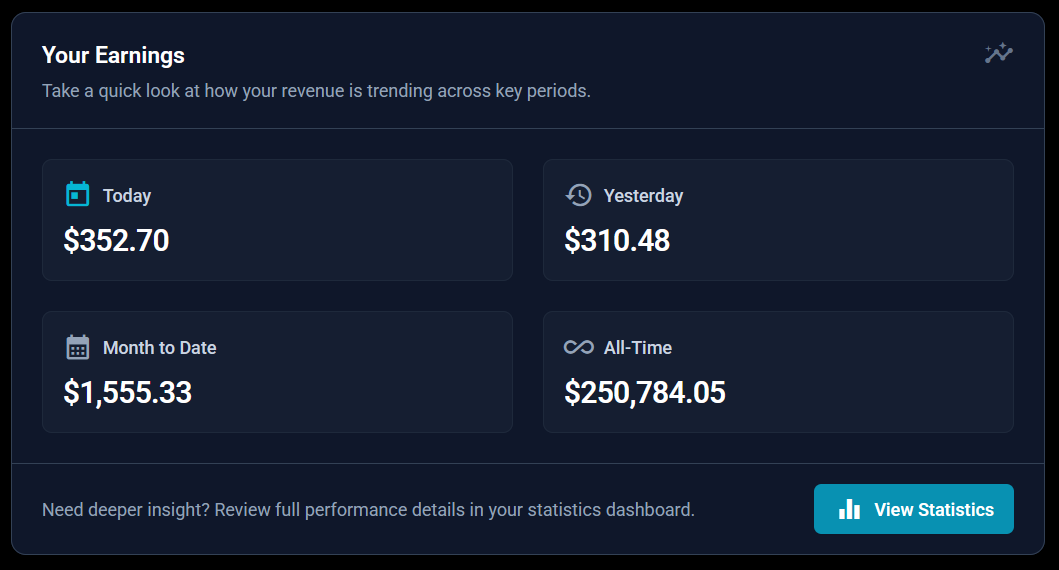Image resolution: width=1059 pixels, height=570 pixels.
Task: Click empty space right of All-Time amount
Action: coord(870,393)
